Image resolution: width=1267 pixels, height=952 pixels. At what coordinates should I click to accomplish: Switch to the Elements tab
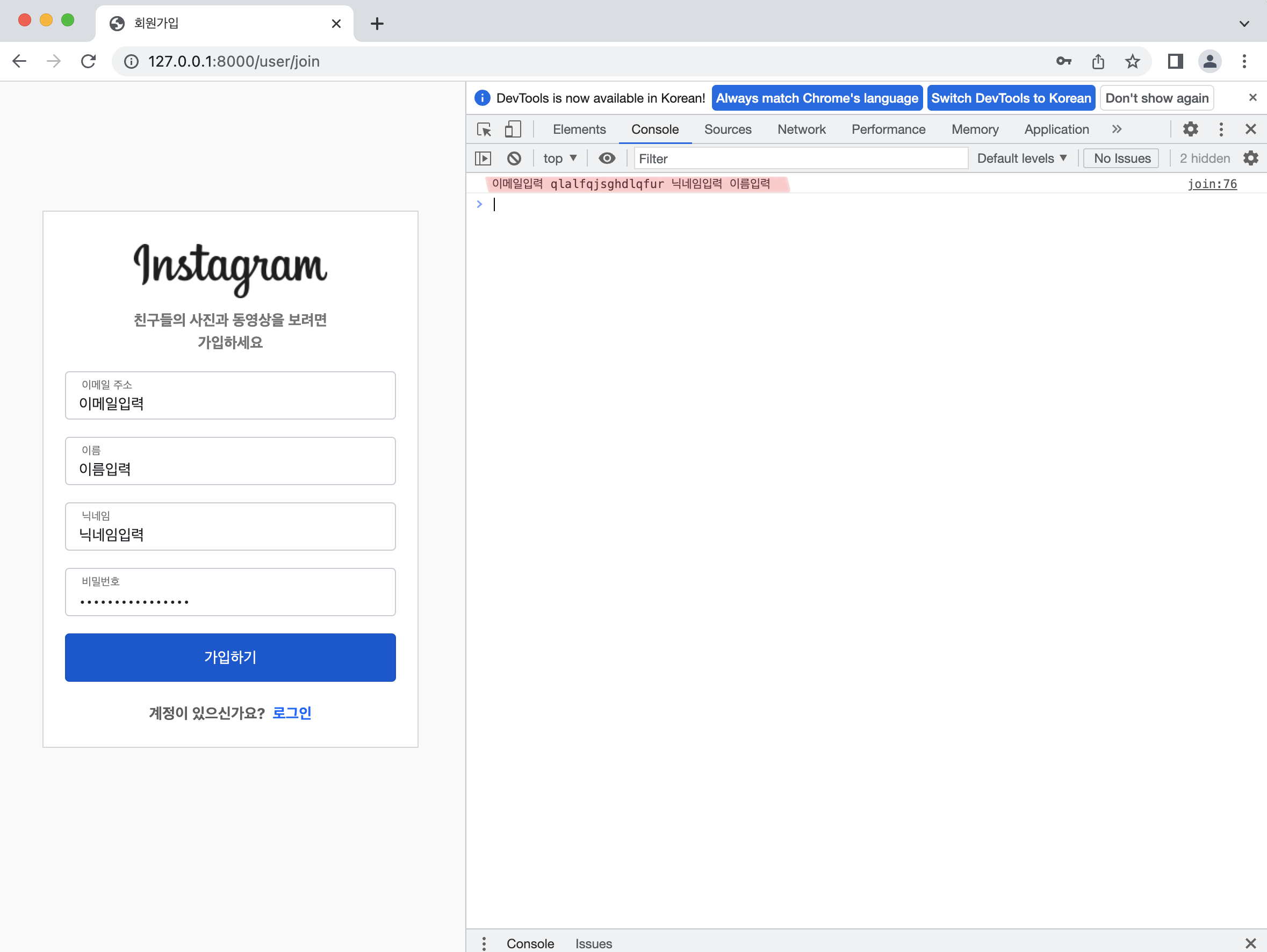pyautogui.click(x=579, y=129)
